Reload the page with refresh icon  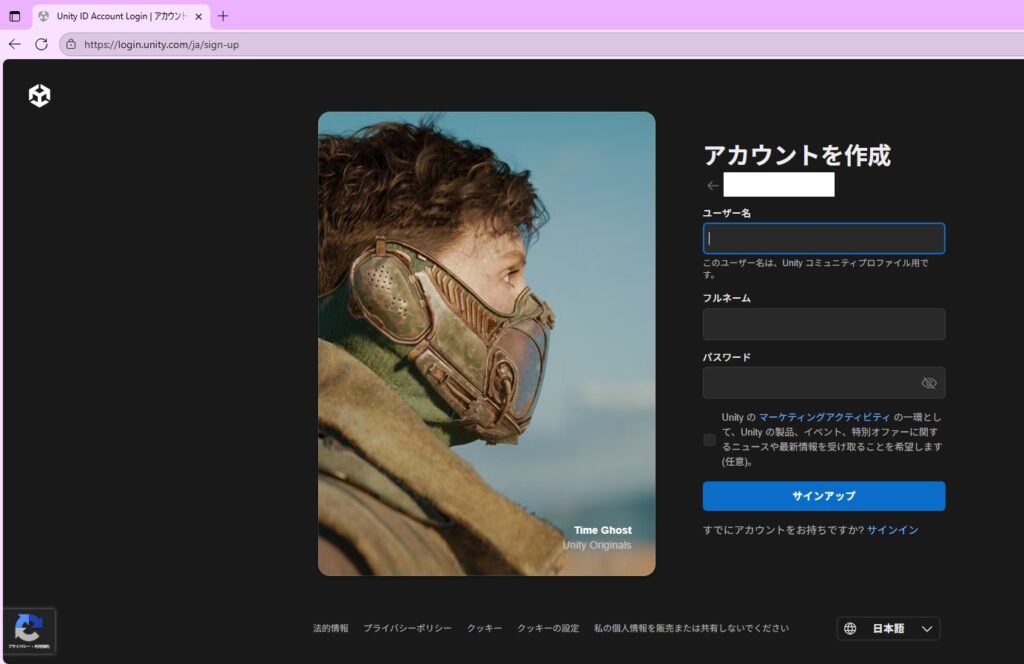tap(41, 44)
